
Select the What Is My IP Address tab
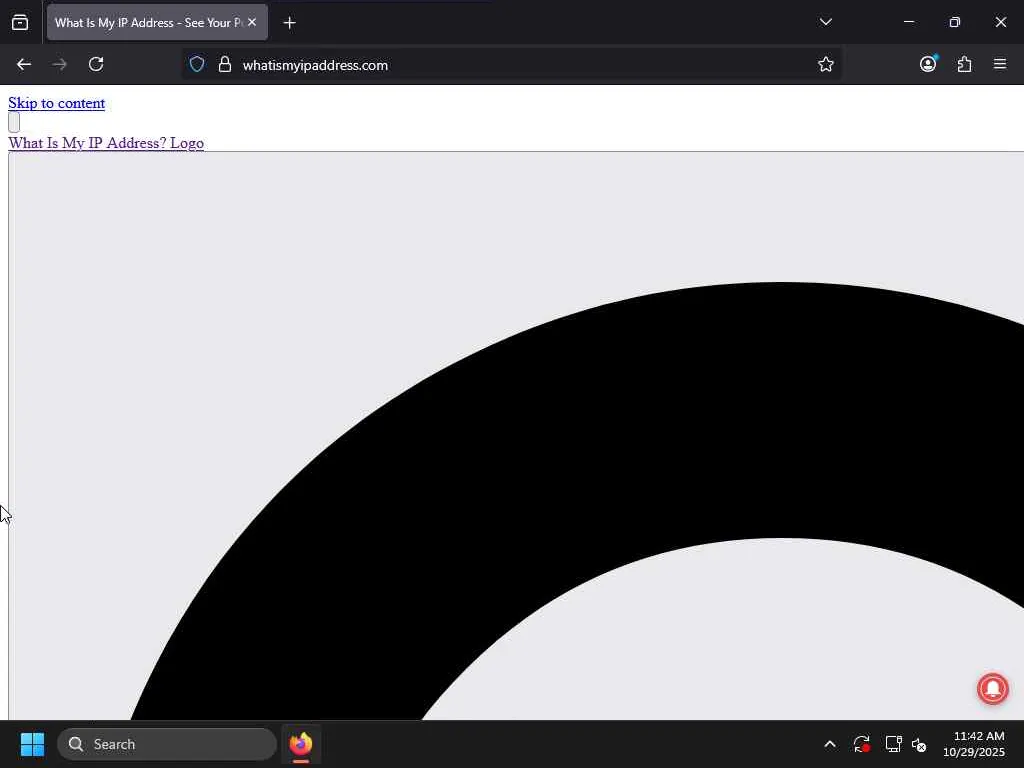157,23
